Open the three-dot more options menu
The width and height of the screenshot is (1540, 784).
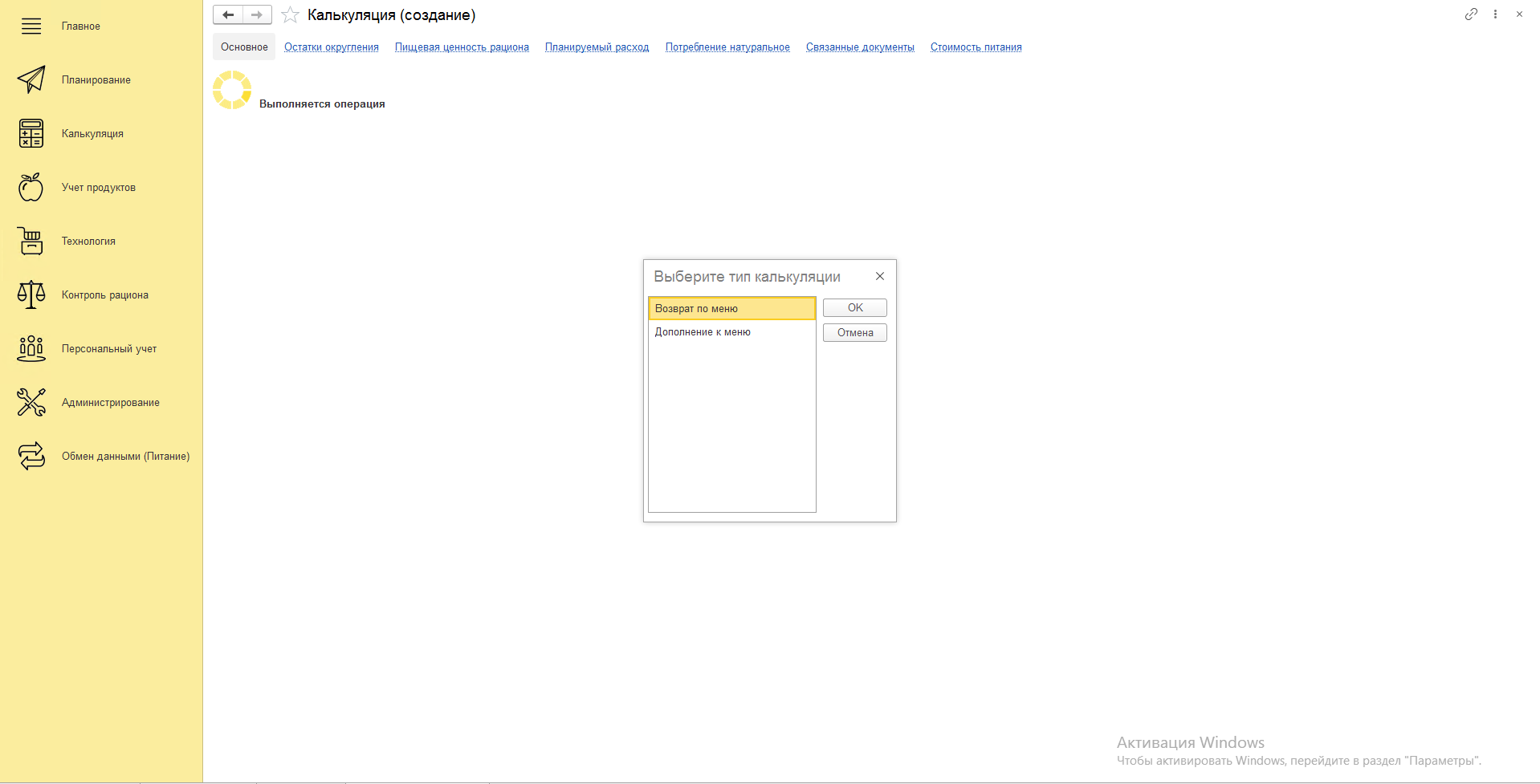(x=1495, y=14)
